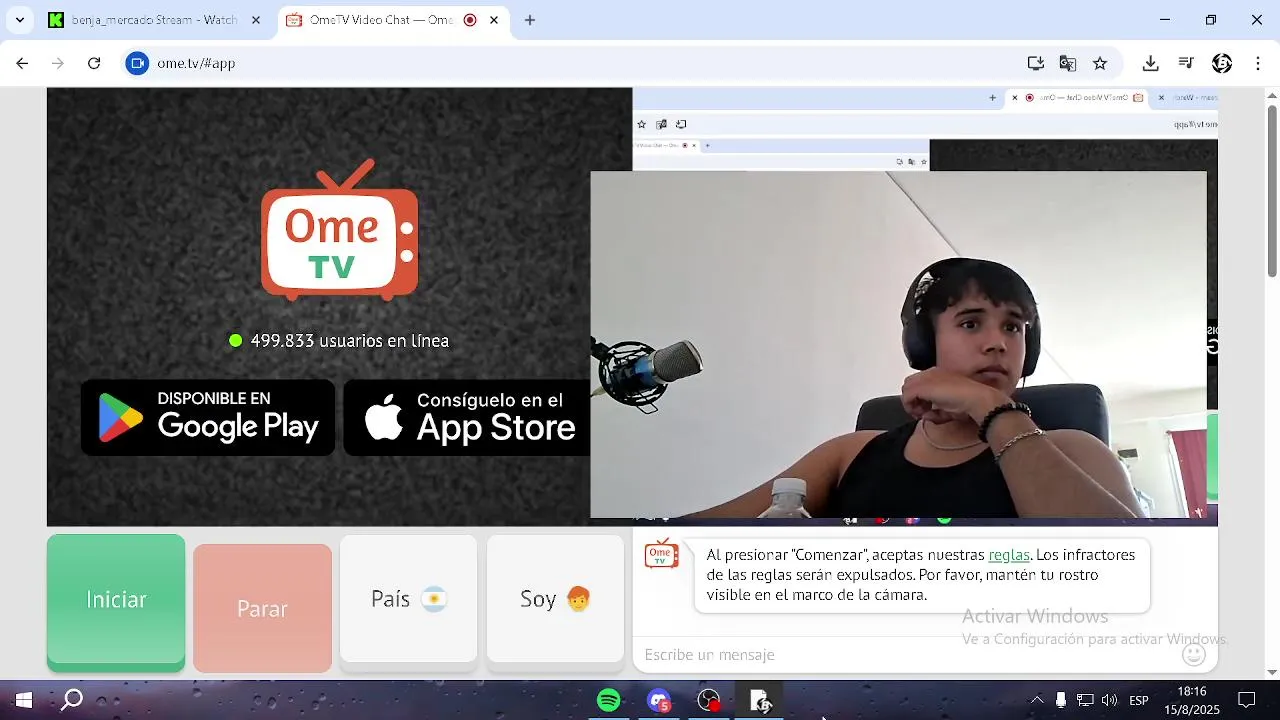Open the browser downloads icon
The width and height of the screenshot is (1280, 720).
[1151, 63]
